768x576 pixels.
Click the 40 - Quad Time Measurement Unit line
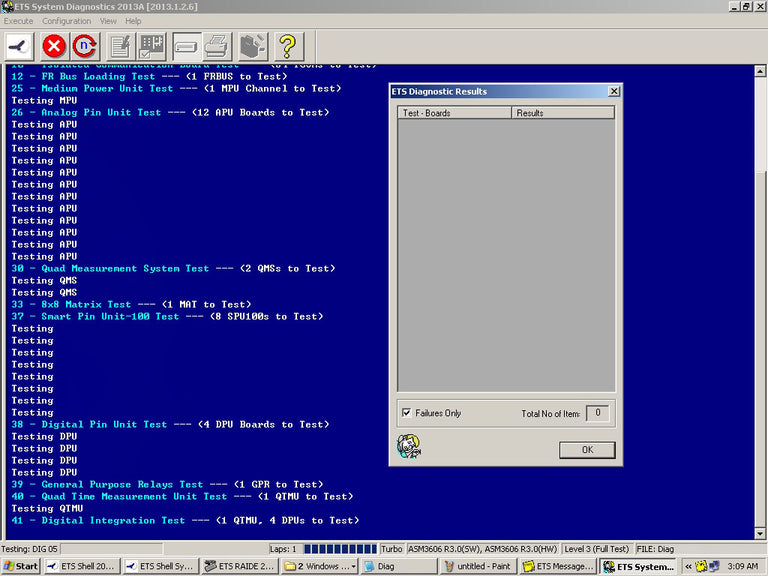pos(182,497)
